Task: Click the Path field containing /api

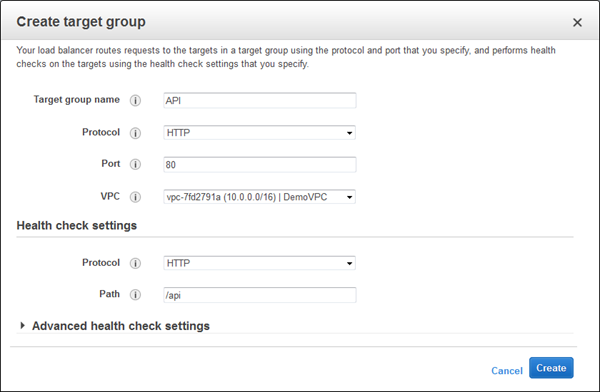Action: coord(260,295)
